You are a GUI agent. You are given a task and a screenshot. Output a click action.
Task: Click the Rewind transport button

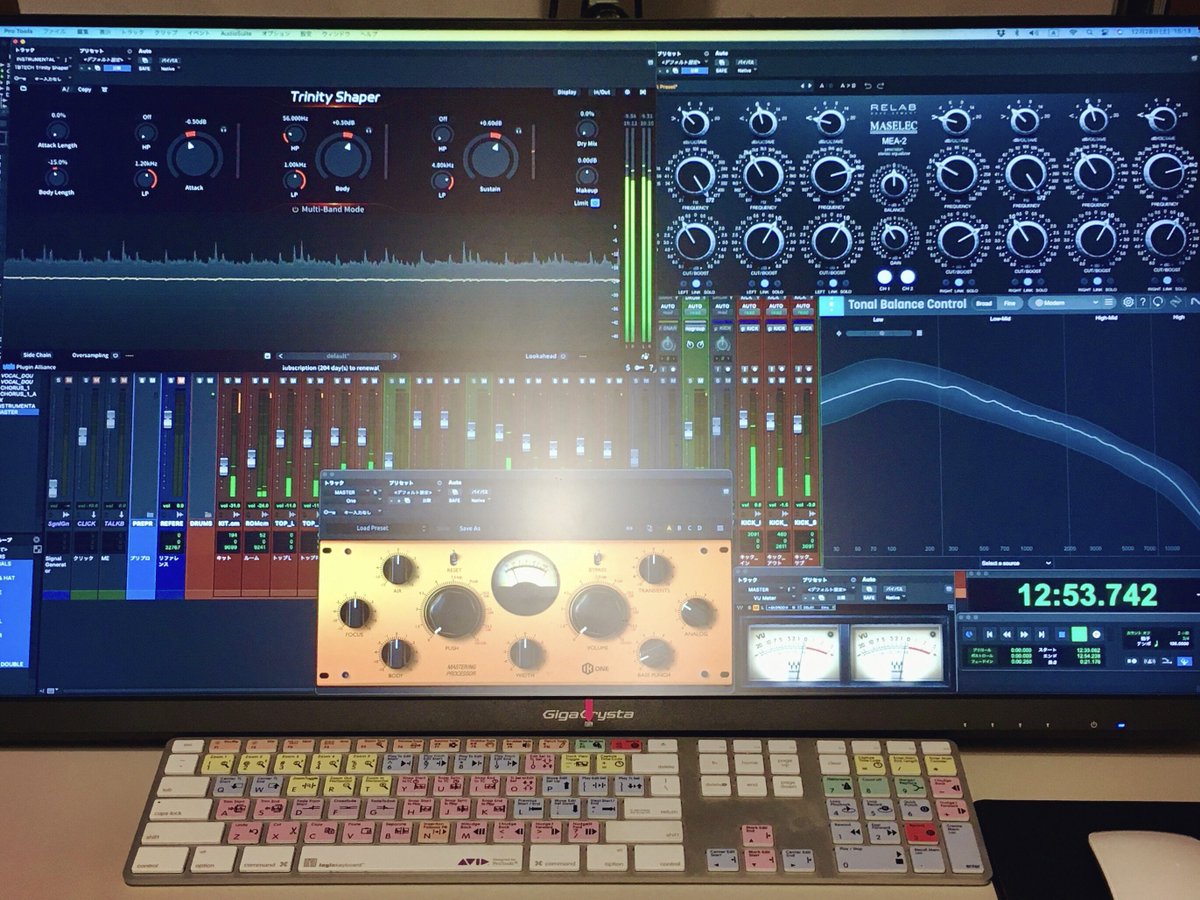click(1007, 634)
